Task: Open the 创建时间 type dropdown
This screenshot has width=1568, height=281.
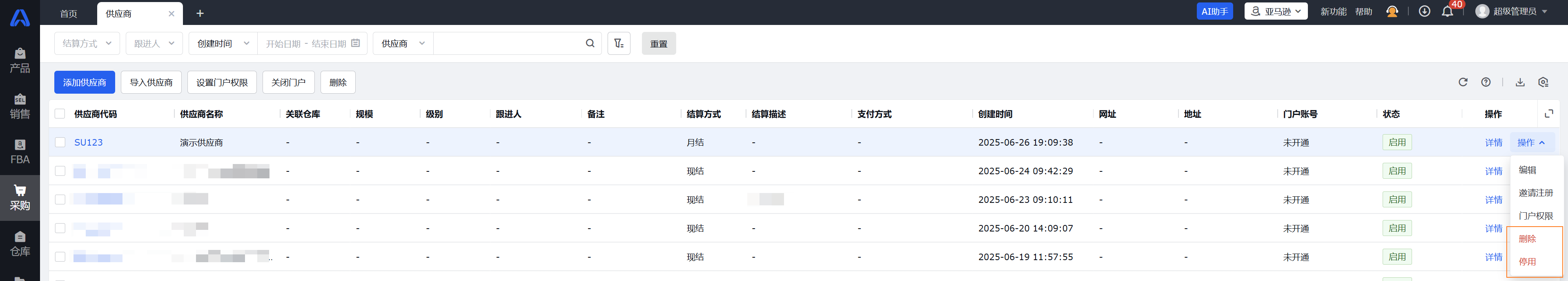Action: pyautogui.click(x=223, y=43)
